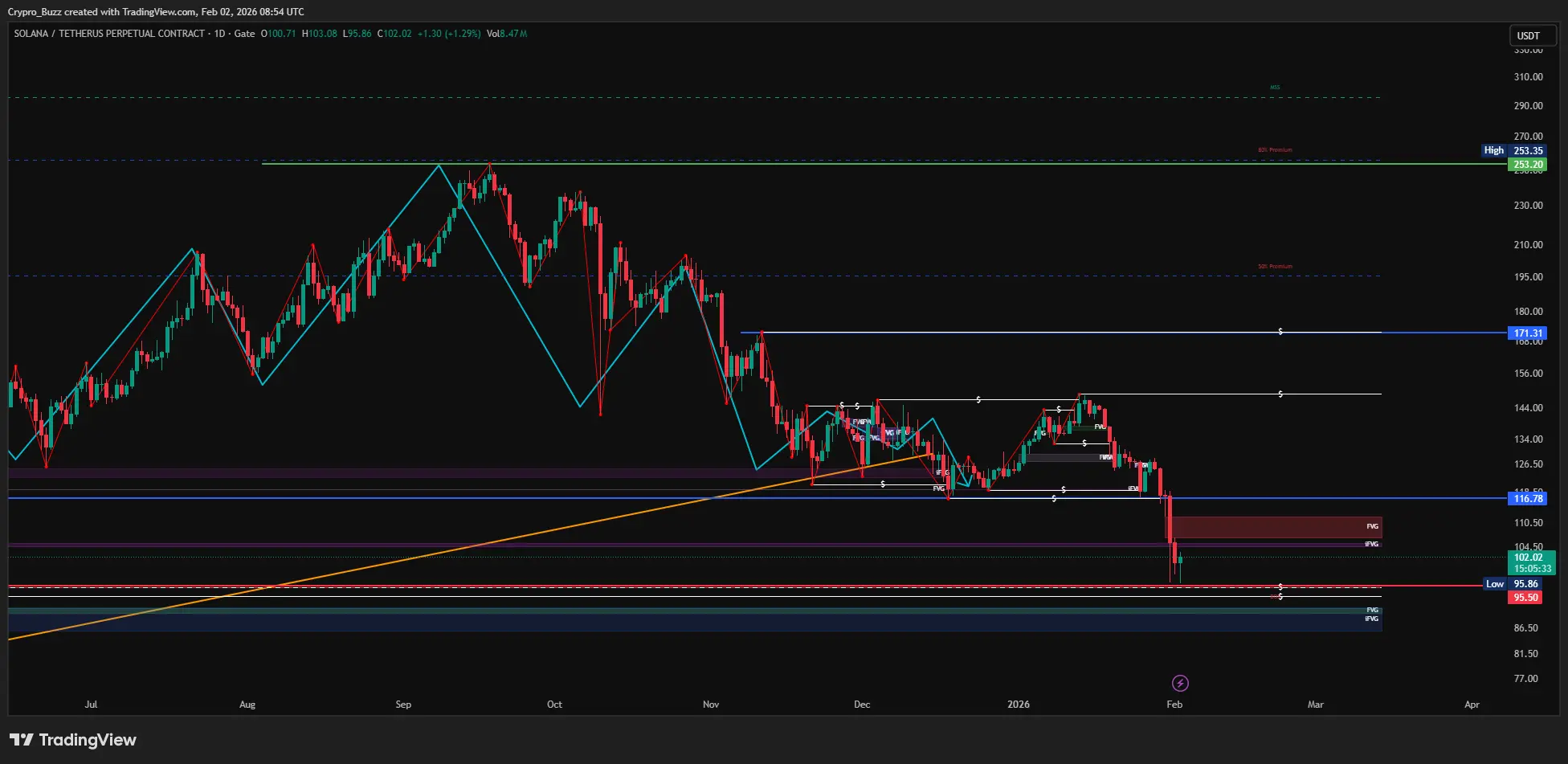Click 310.00 on the price axis
Viewport: 1568px width, 764px height.
click(1528, 77)
